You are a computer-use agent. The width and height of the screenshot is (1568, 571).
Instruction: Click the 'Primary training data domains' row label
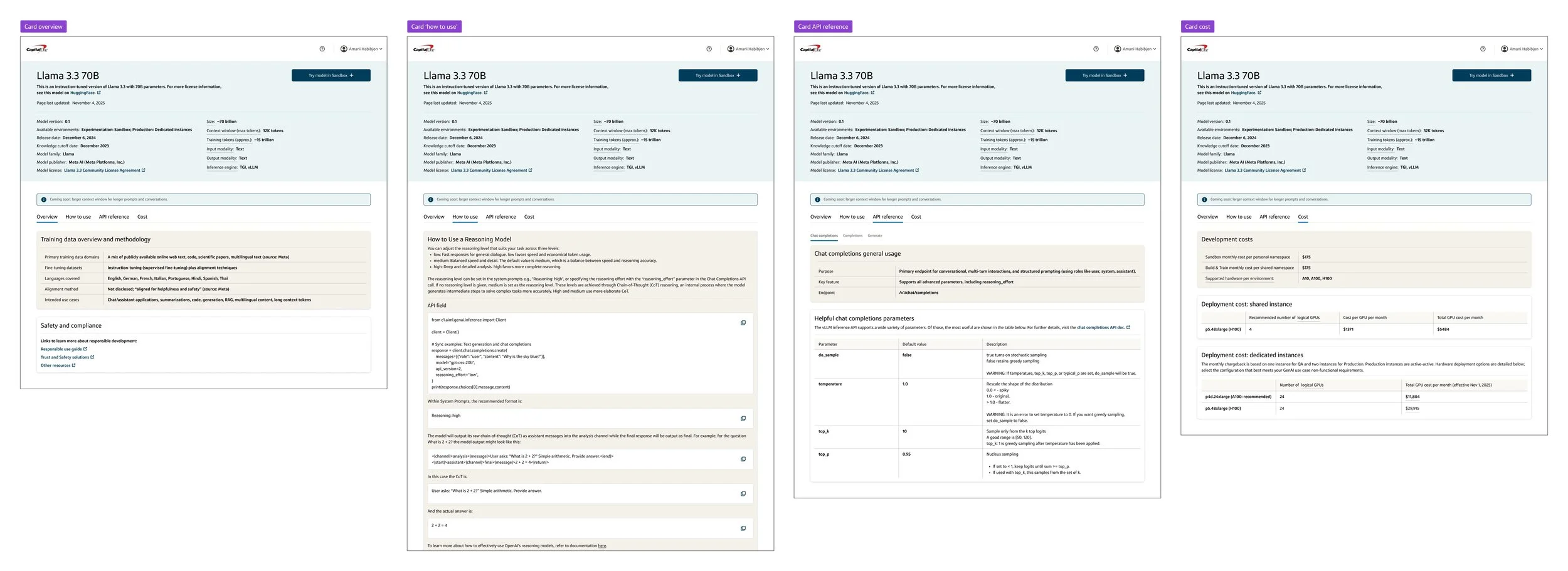[x=72, y=257]
